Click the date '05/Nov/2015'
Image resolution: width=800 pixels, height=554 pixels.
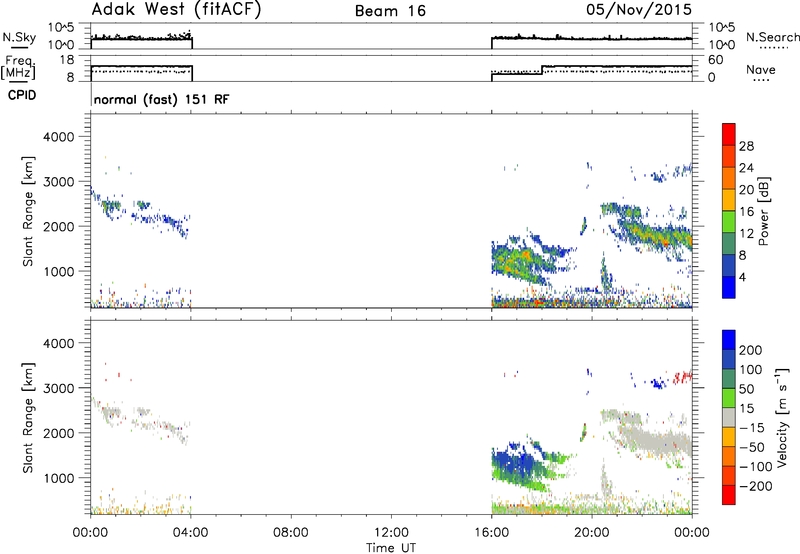639,9
